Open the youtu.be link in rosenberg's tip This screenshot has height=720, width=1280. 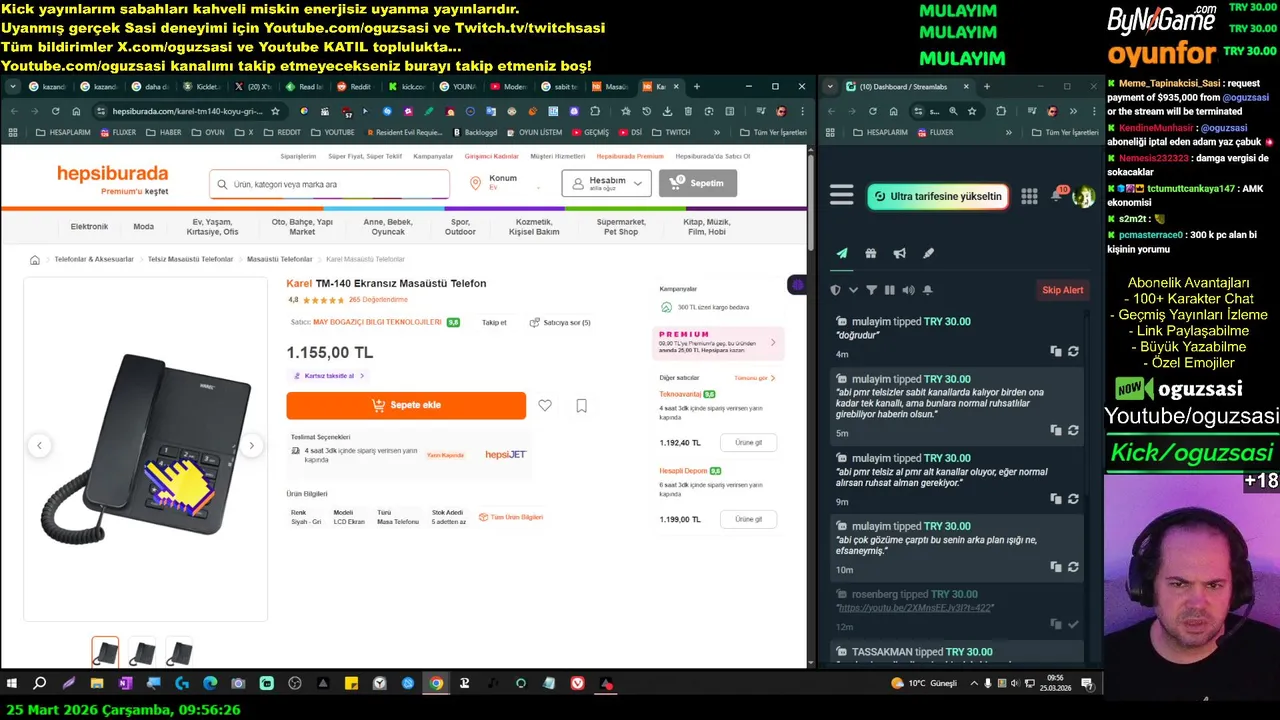pos(915,608)
